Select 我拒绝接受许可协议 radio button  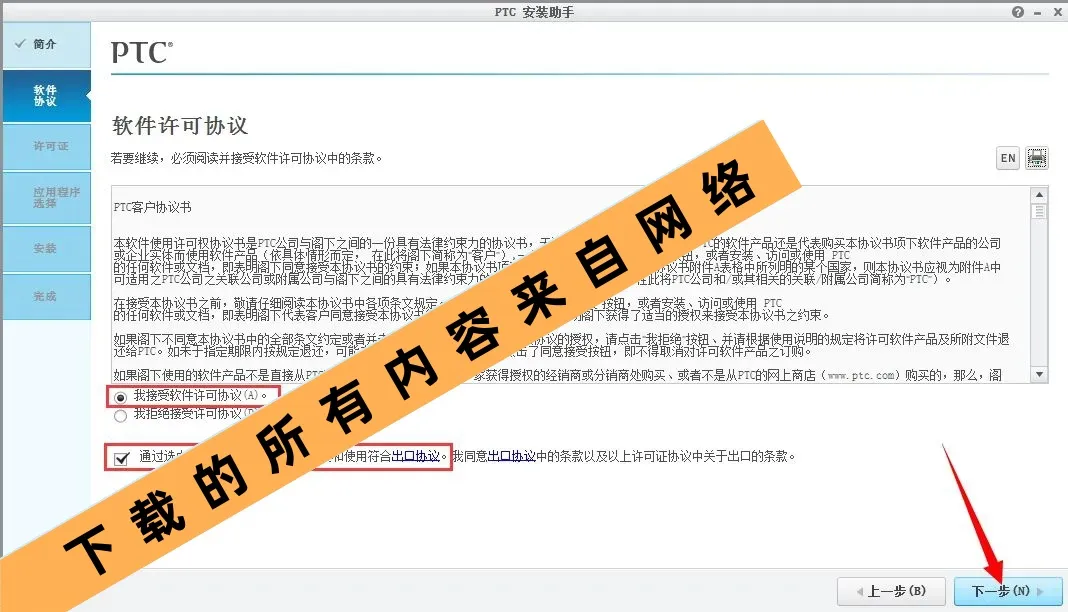121,416
